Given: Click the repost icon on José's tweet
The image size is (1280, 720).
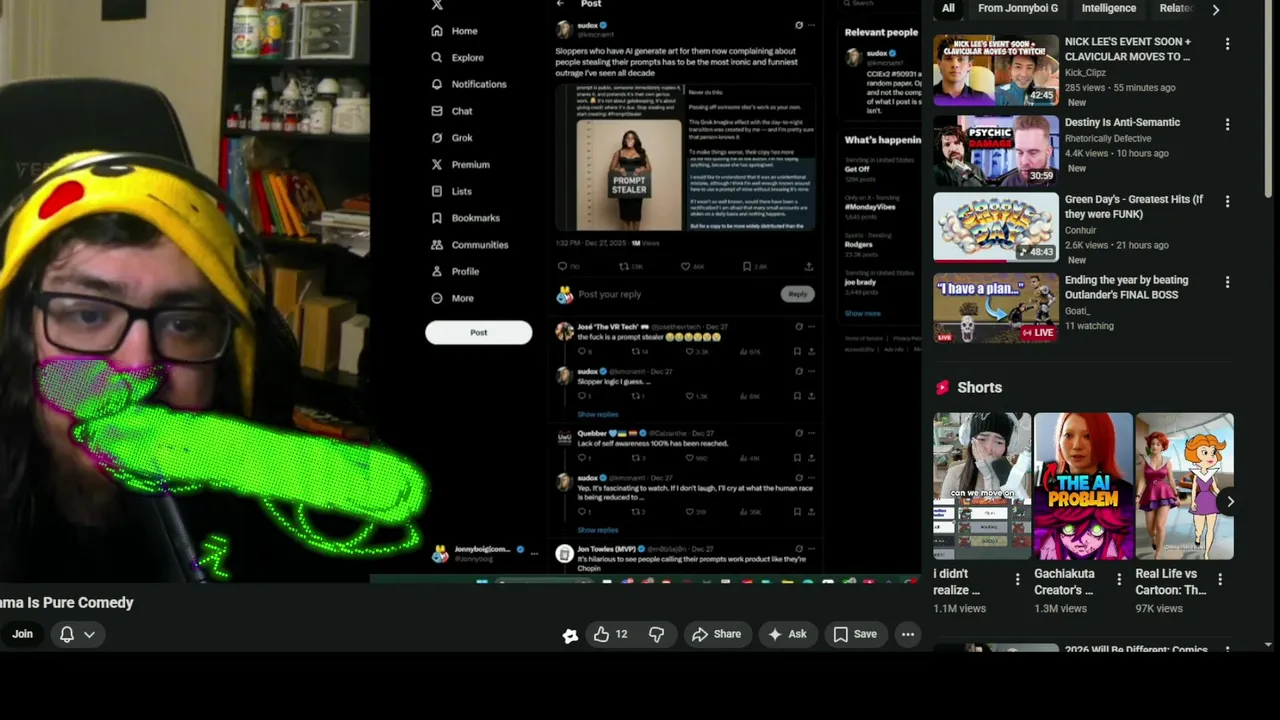Looking at the screenshot, I should tap(635, 352).
